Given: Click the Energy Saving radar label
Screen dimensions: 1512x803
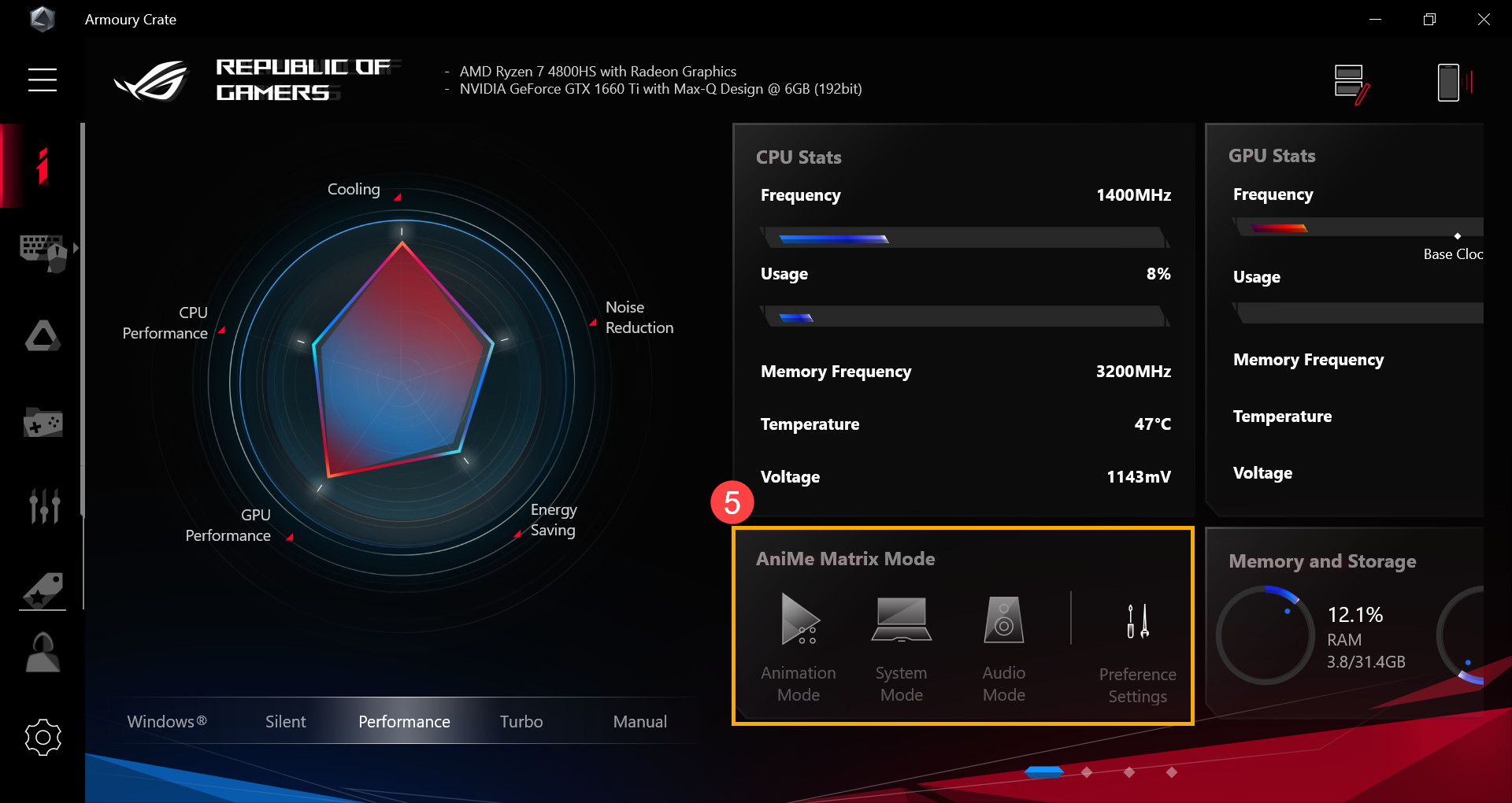Looking at the screenshot, I should tap(554, 520).
